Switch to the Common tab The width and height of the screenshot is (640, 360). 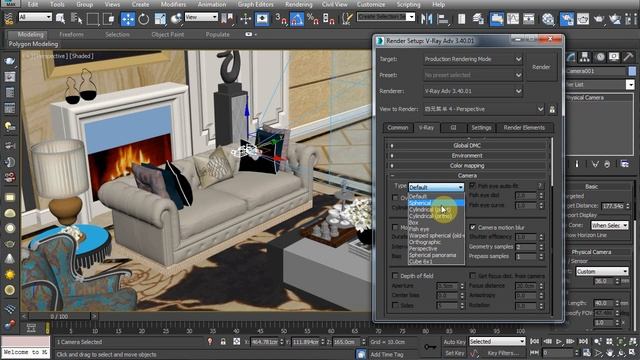tap(398, 128)
